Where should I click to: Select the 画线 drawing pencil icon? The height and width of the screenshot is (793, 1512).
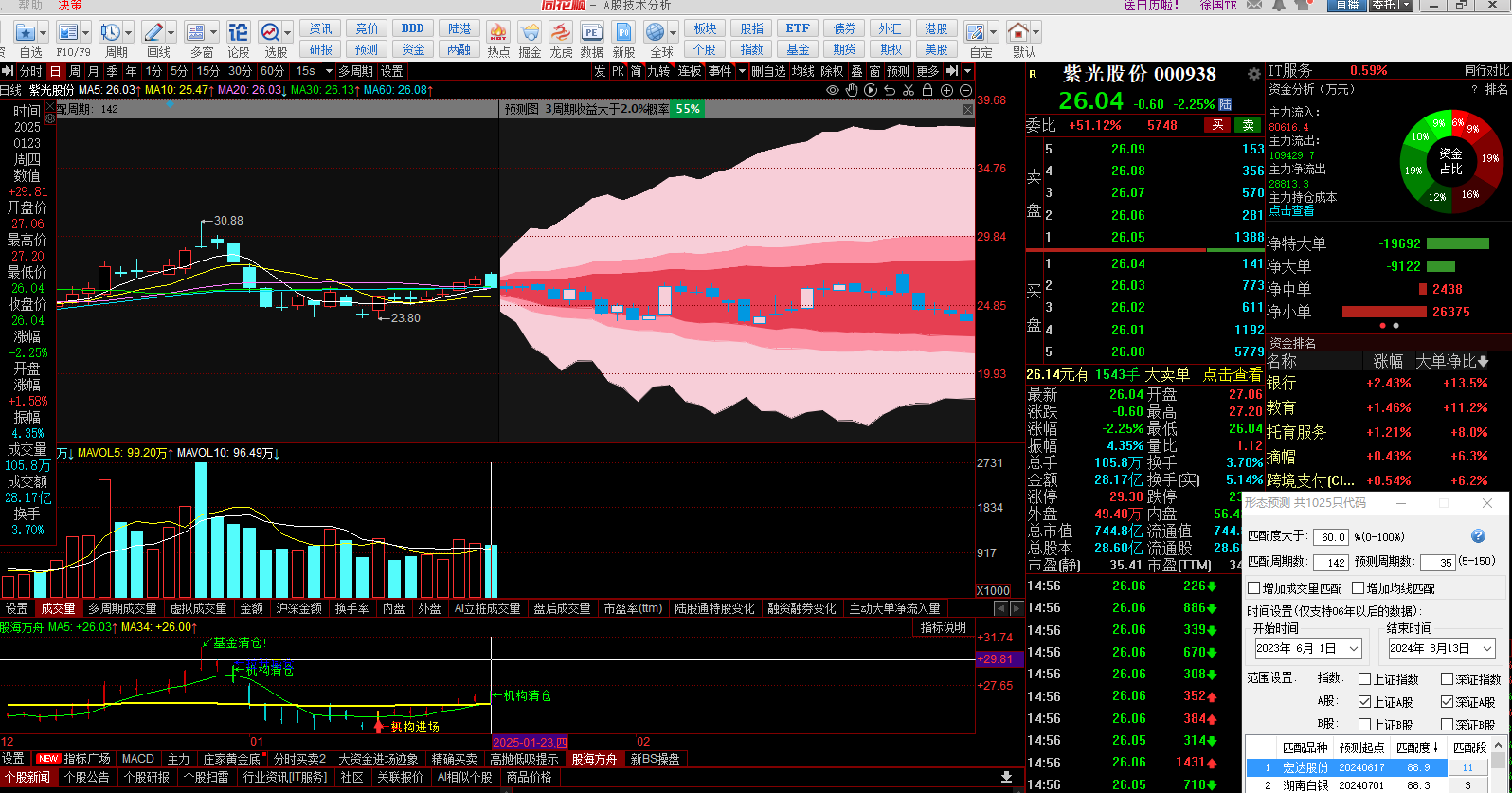coord(153,32)
